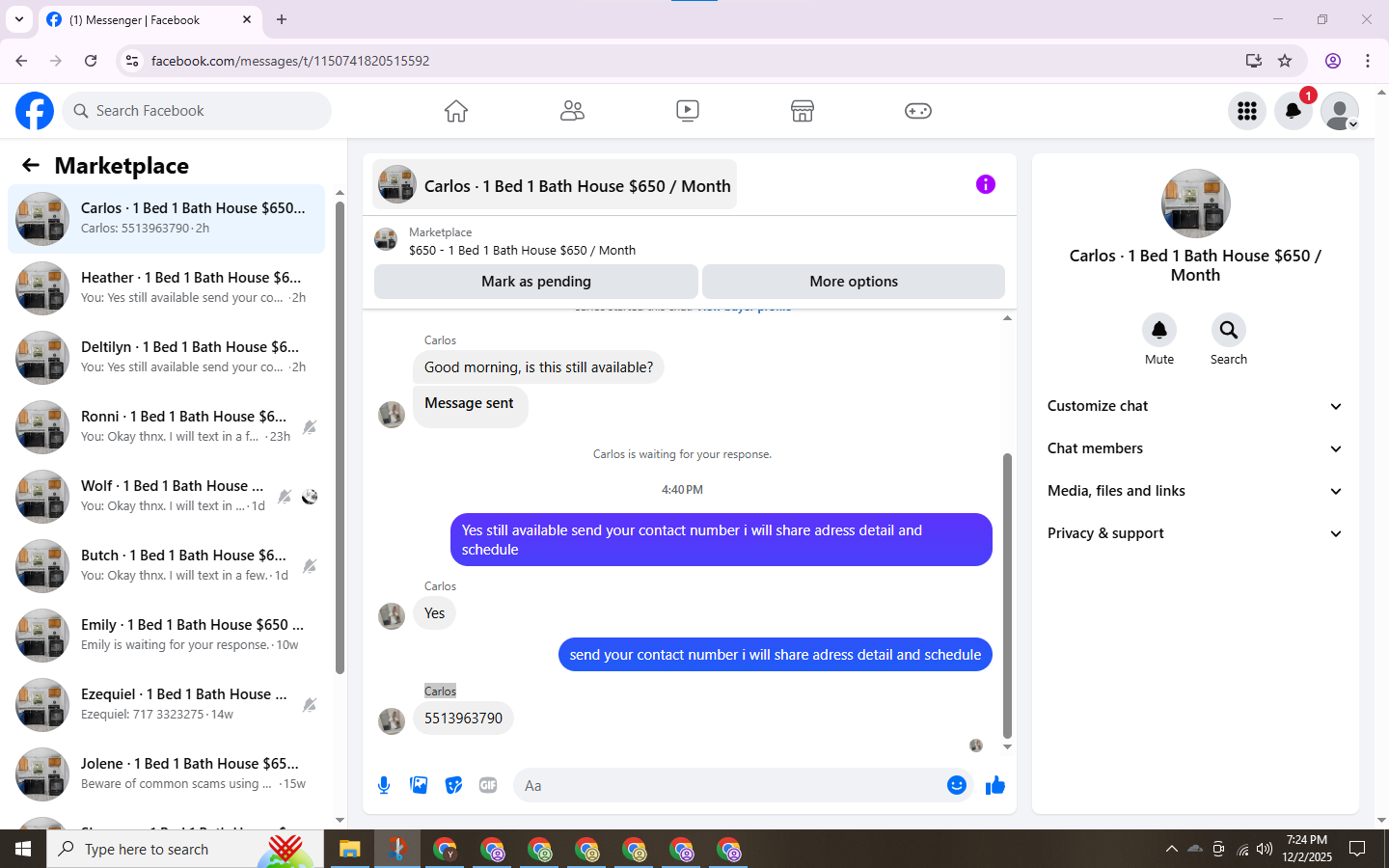Open the emoji picker in message box
1389x868 pixels.
tap(957, 785)
